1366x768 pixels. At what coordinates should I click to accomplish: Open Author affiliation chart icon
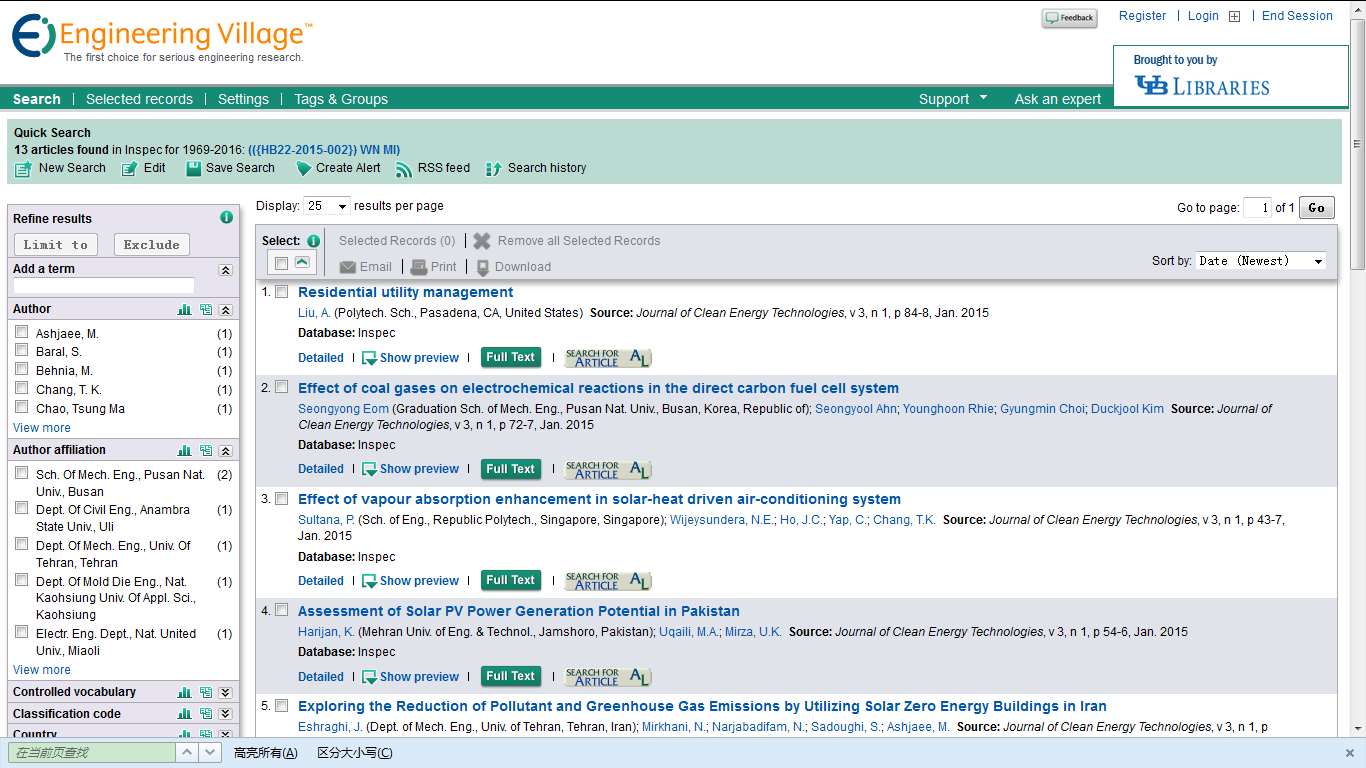(x=184, y=451)
